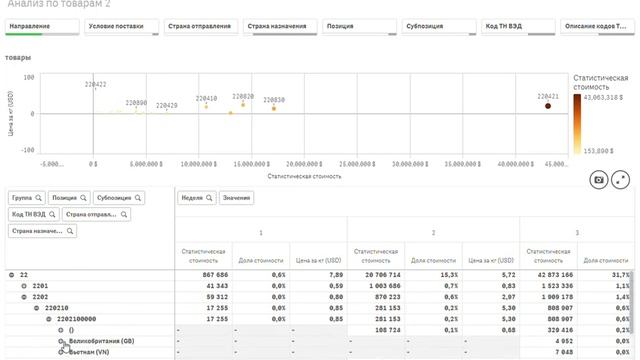The width and height of the screenshot is (640, 360).
Task: Open the Описание кодов Т... filter
Action: click(597, 27)
